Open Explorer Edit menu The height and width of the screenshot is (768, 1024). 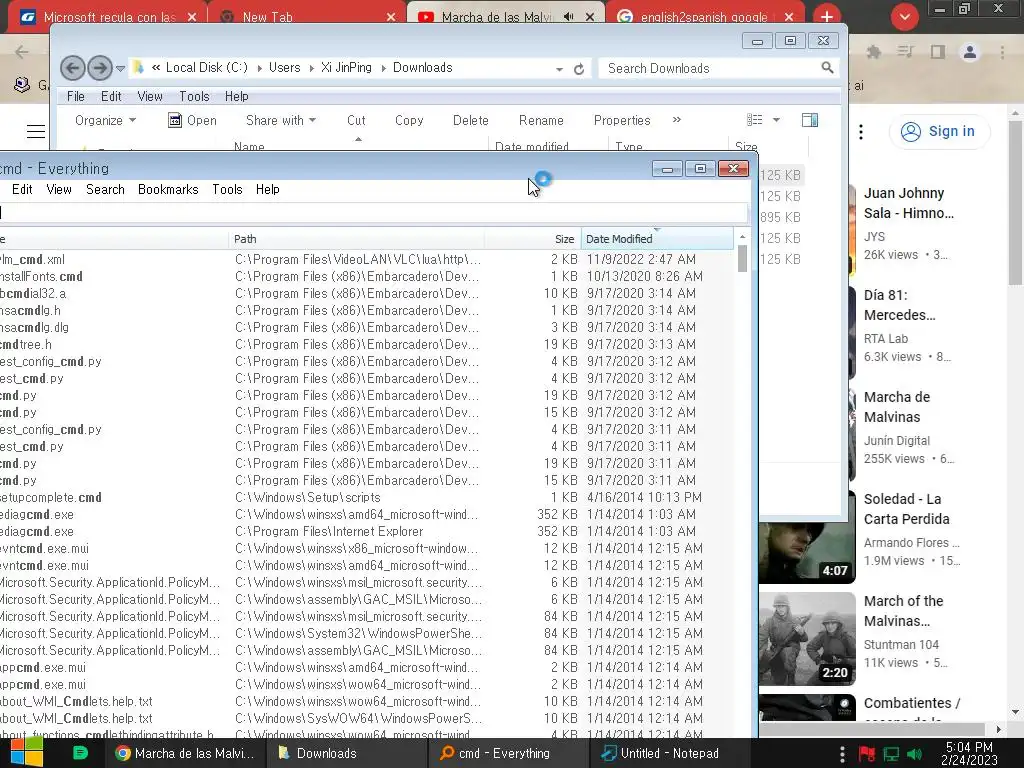pos(111,96)
